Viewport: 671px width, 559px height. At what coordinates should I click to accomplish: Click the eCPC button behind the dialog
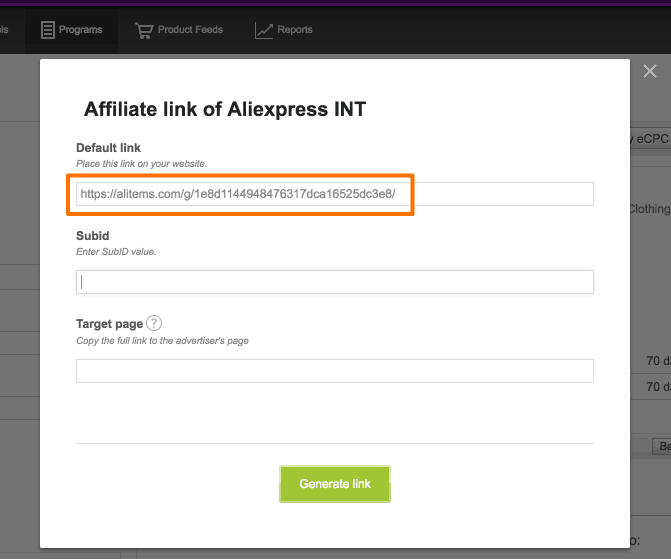pyautogui.click(x=650, y=139)
